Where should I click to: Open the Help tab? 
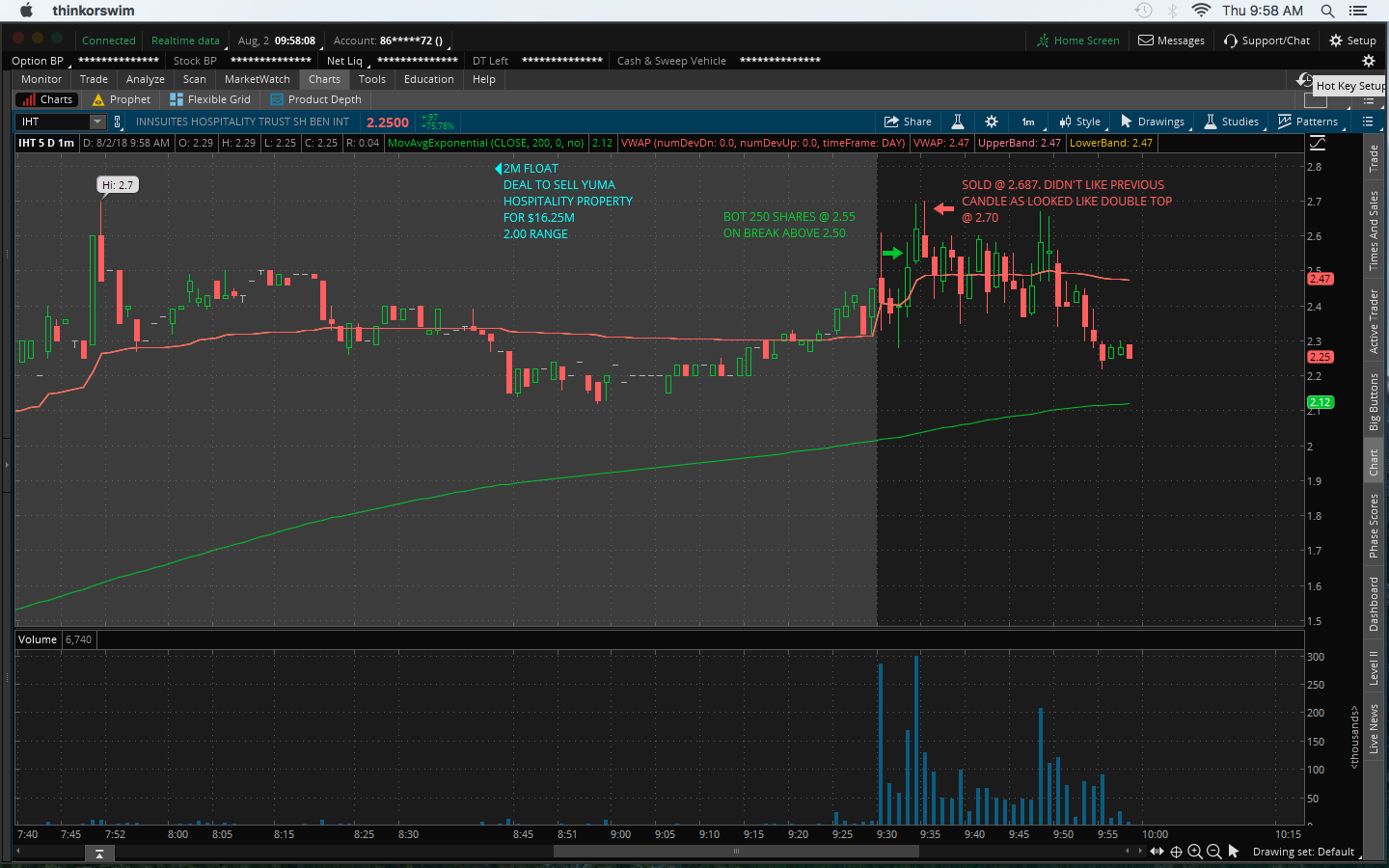click(484, 79)
